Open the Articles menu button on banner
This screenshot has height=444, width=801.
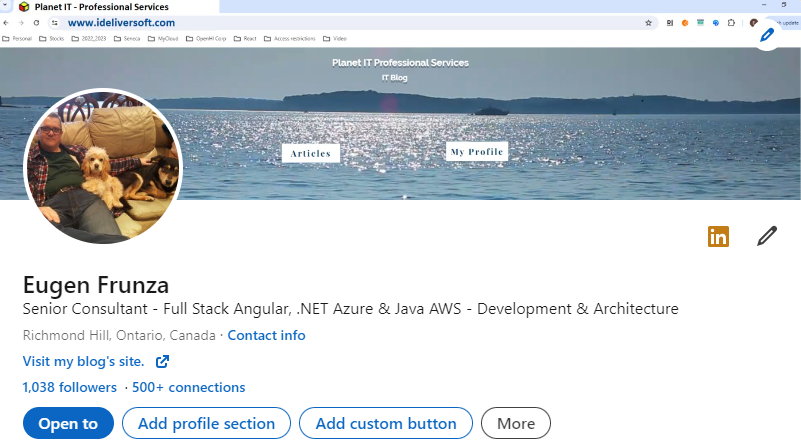(311, 153)
